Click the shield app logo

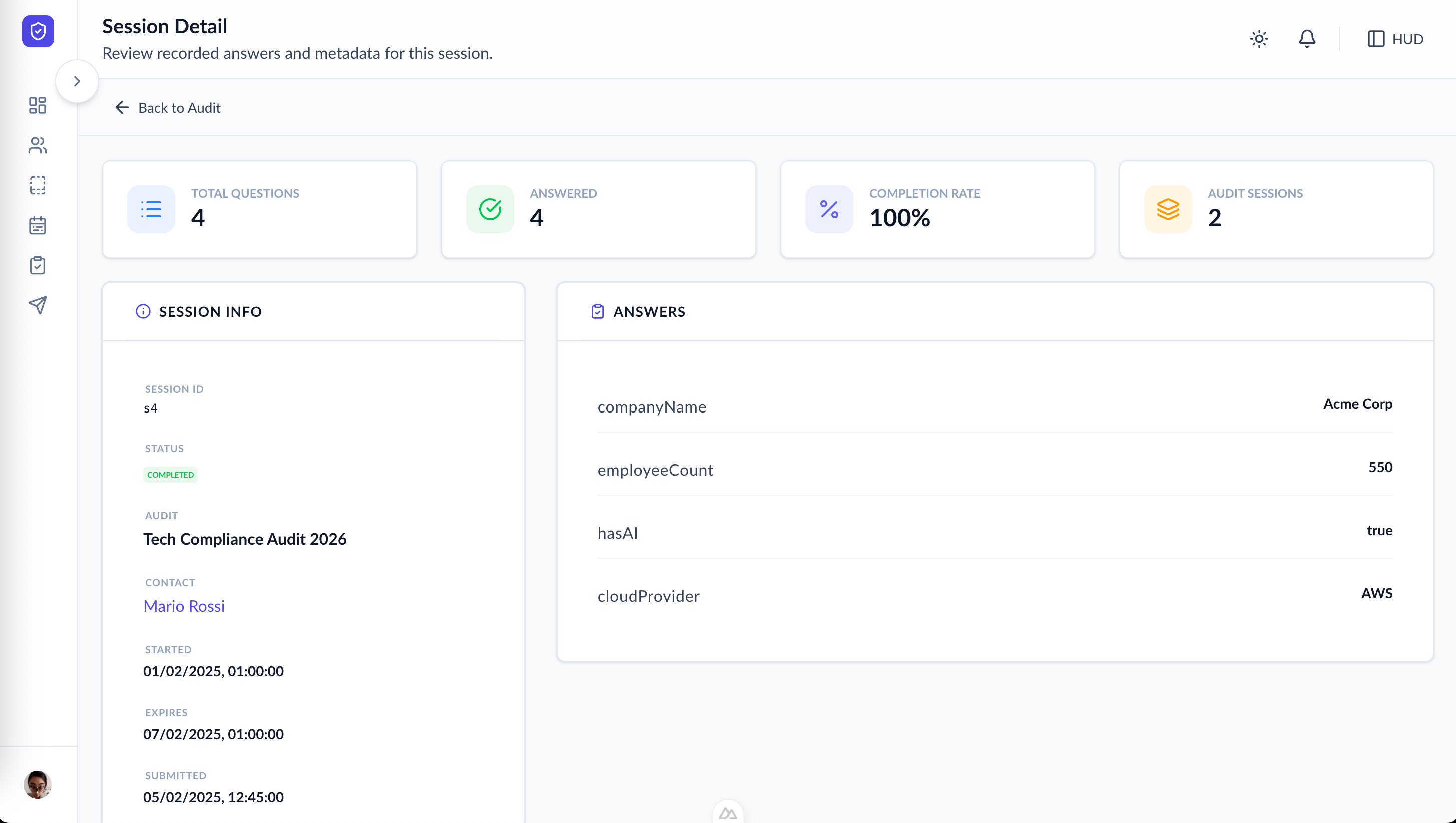click(38, 31)
